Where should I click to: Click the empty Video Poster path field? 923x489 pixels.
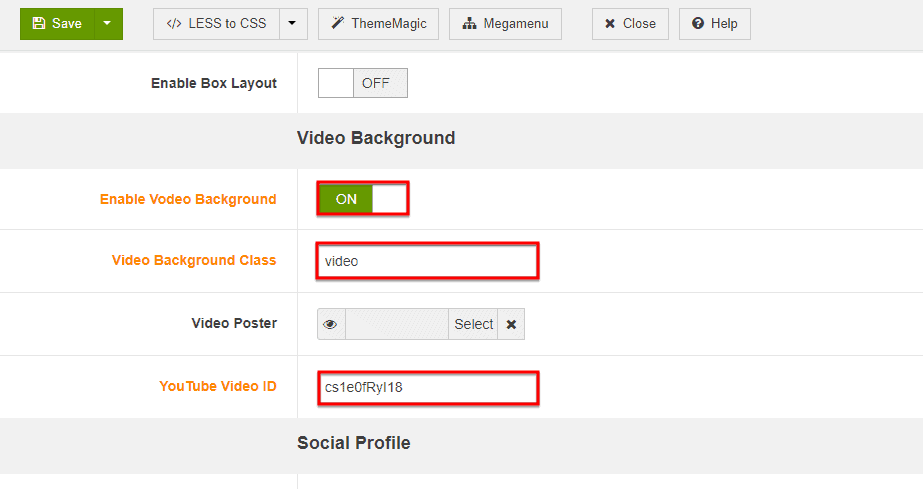(x=396, y=324)
